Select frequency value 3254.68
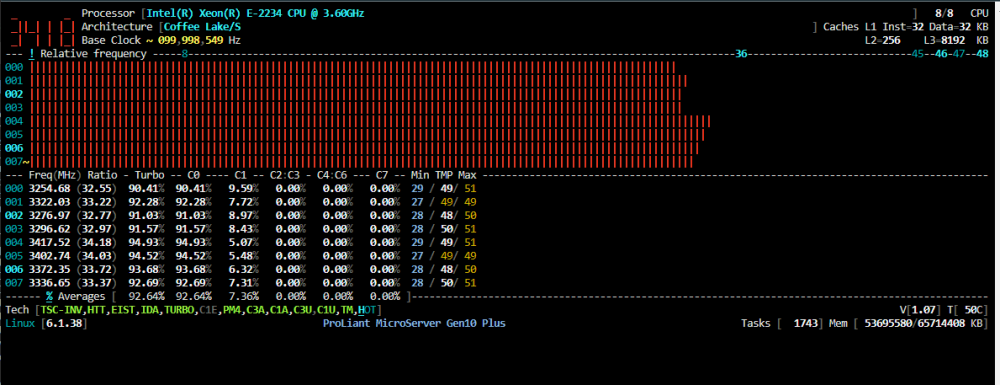 point(50,189)
